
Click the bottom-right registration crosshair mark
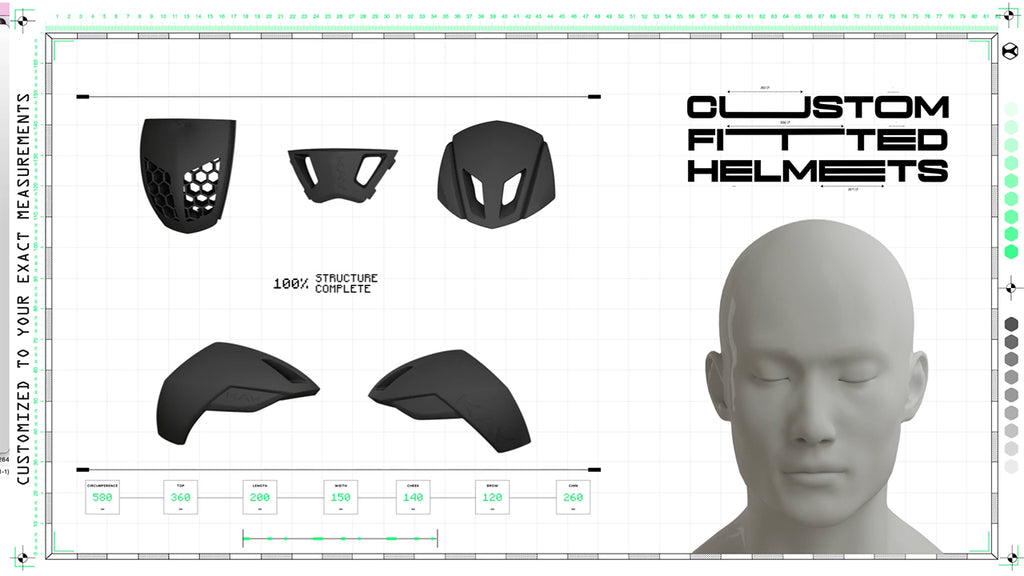tap(1011, 556)
